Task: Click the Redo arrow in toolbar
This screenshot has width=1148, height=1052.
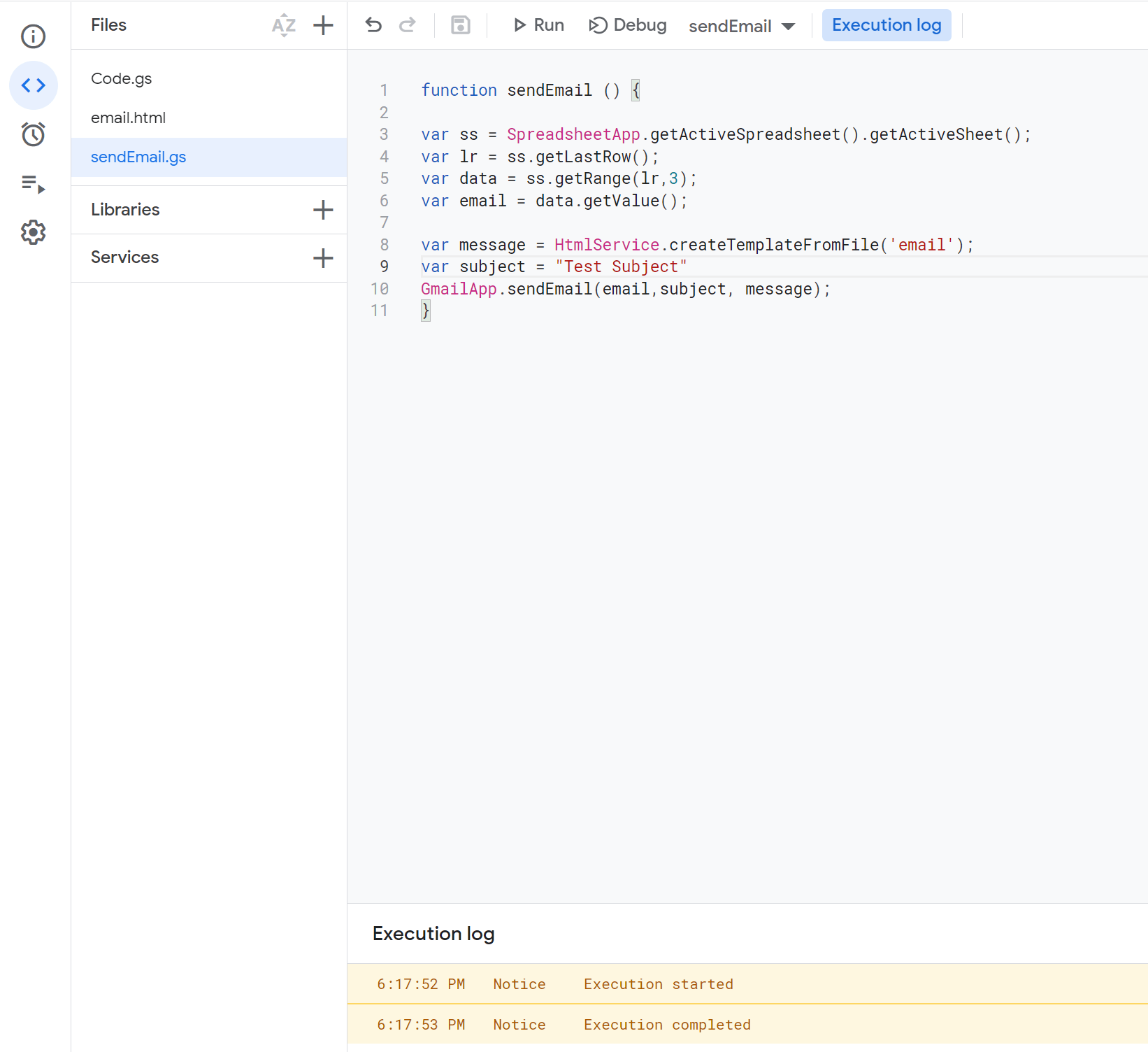Action: click(407, 26)
